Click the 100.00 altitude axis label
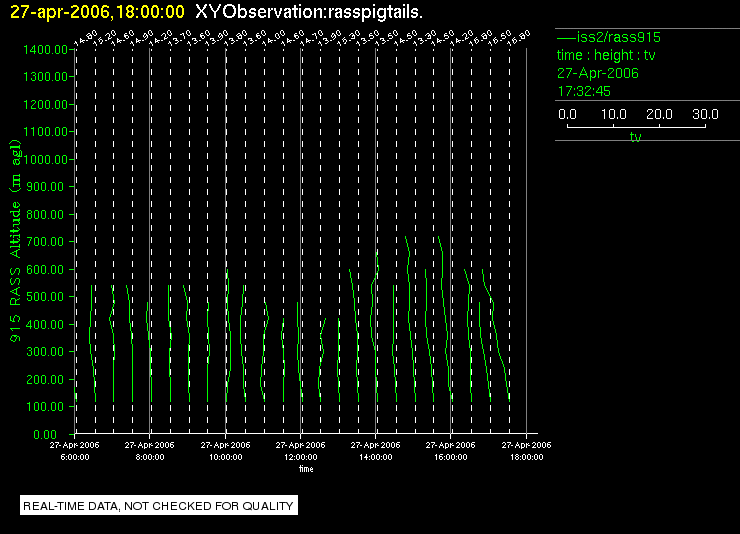The image size is (740, 534). click(x=45, y=407)
